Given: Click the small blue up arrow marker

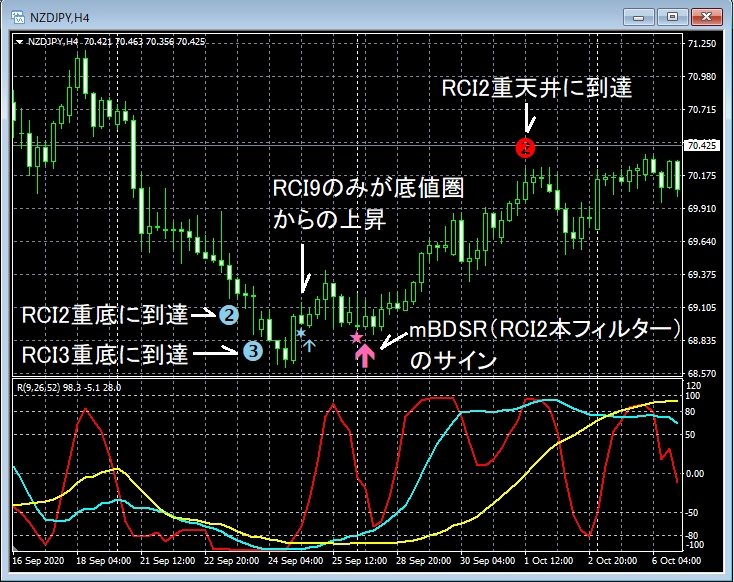Looking at the screenshot, I should click(309, 346).
